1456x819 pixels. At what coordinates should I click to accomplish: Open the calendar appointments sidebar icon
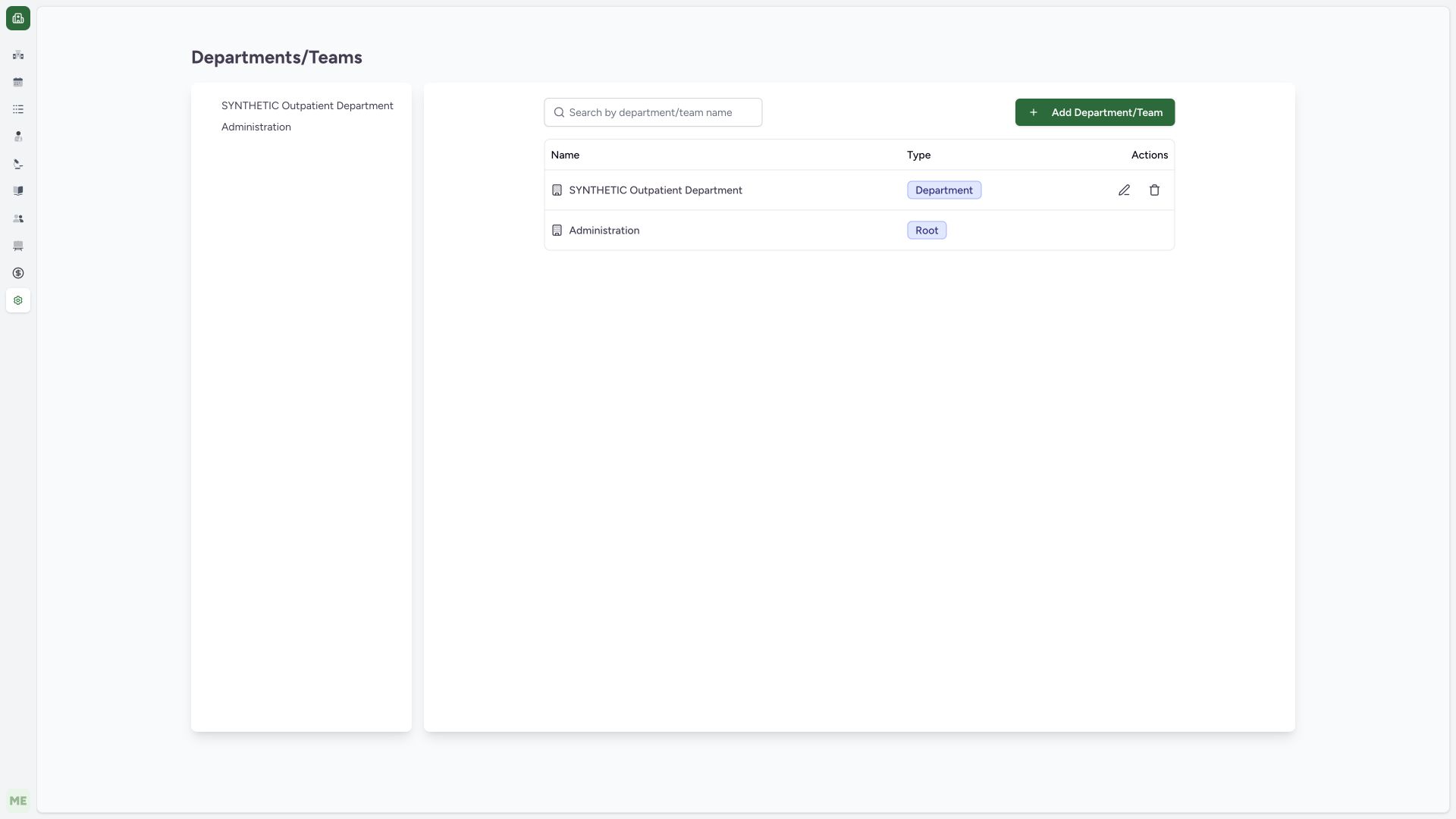(x=18, y=82)
